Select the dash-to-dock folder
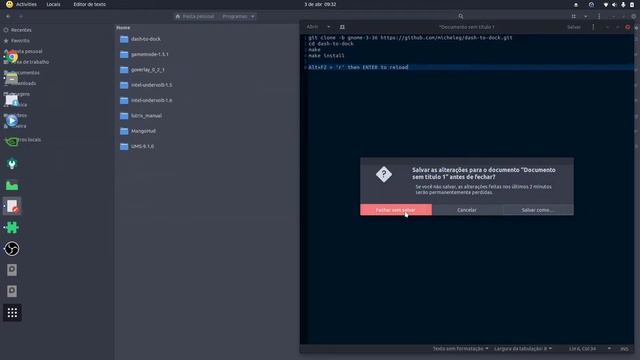 click(145, 39)
